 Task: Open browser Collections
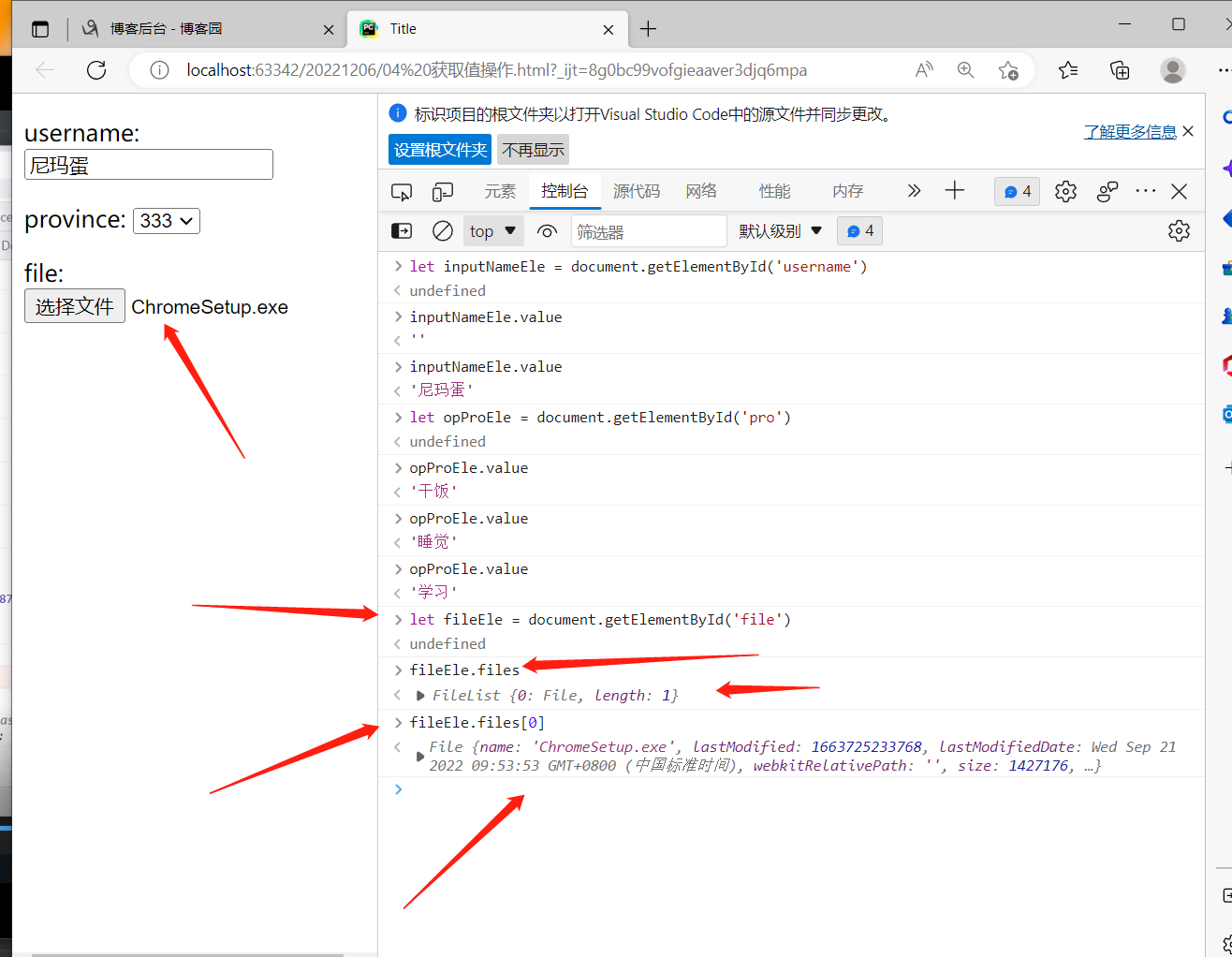[x=1120, y=70]
